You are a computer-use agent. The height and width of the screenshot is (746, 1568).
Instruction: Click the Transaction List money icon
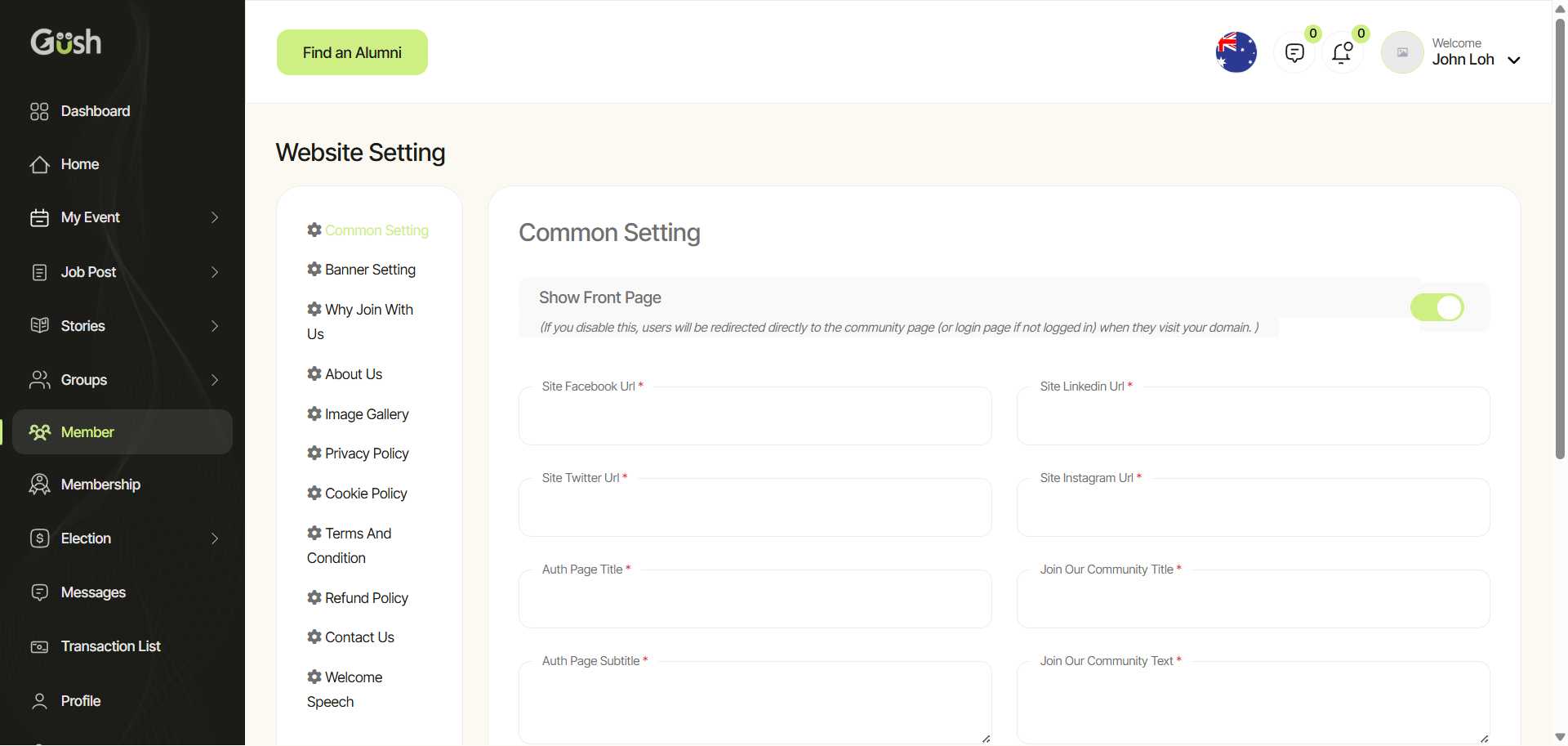39,646
